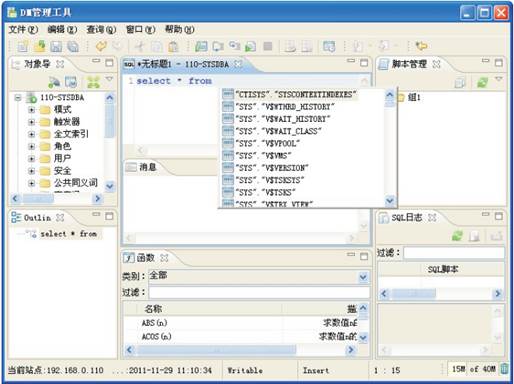
Task: Click the gray stop execution square icon
Action: [x=268, y=46]
